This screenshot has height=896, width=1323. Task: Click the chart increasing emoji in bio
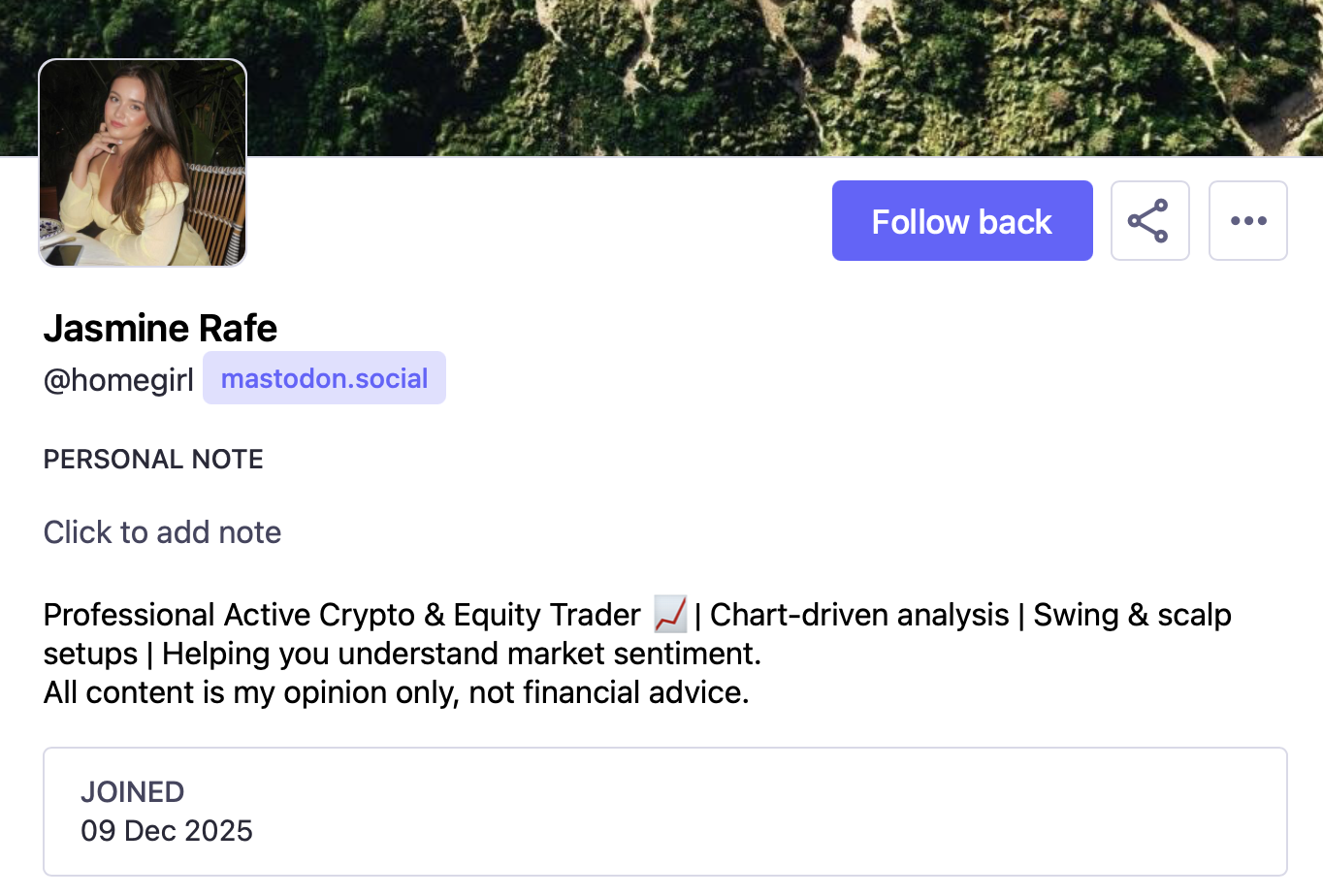click(670, 615)
